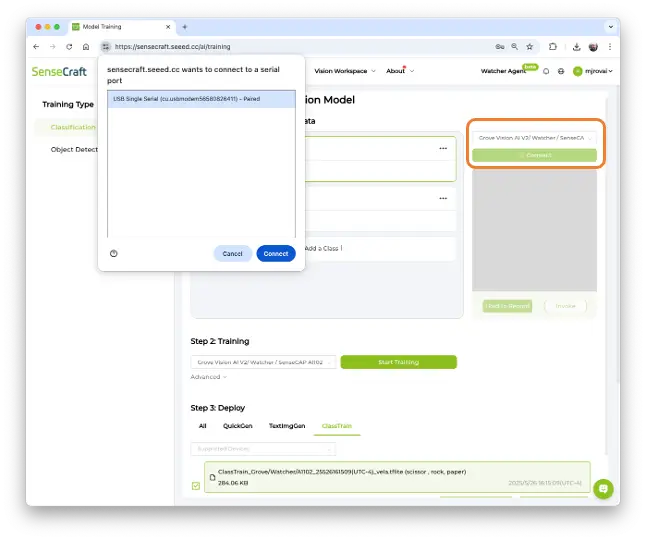Click Connect in serial port dialog
This screenshot has width=646, height=540.
click(276, 253)
